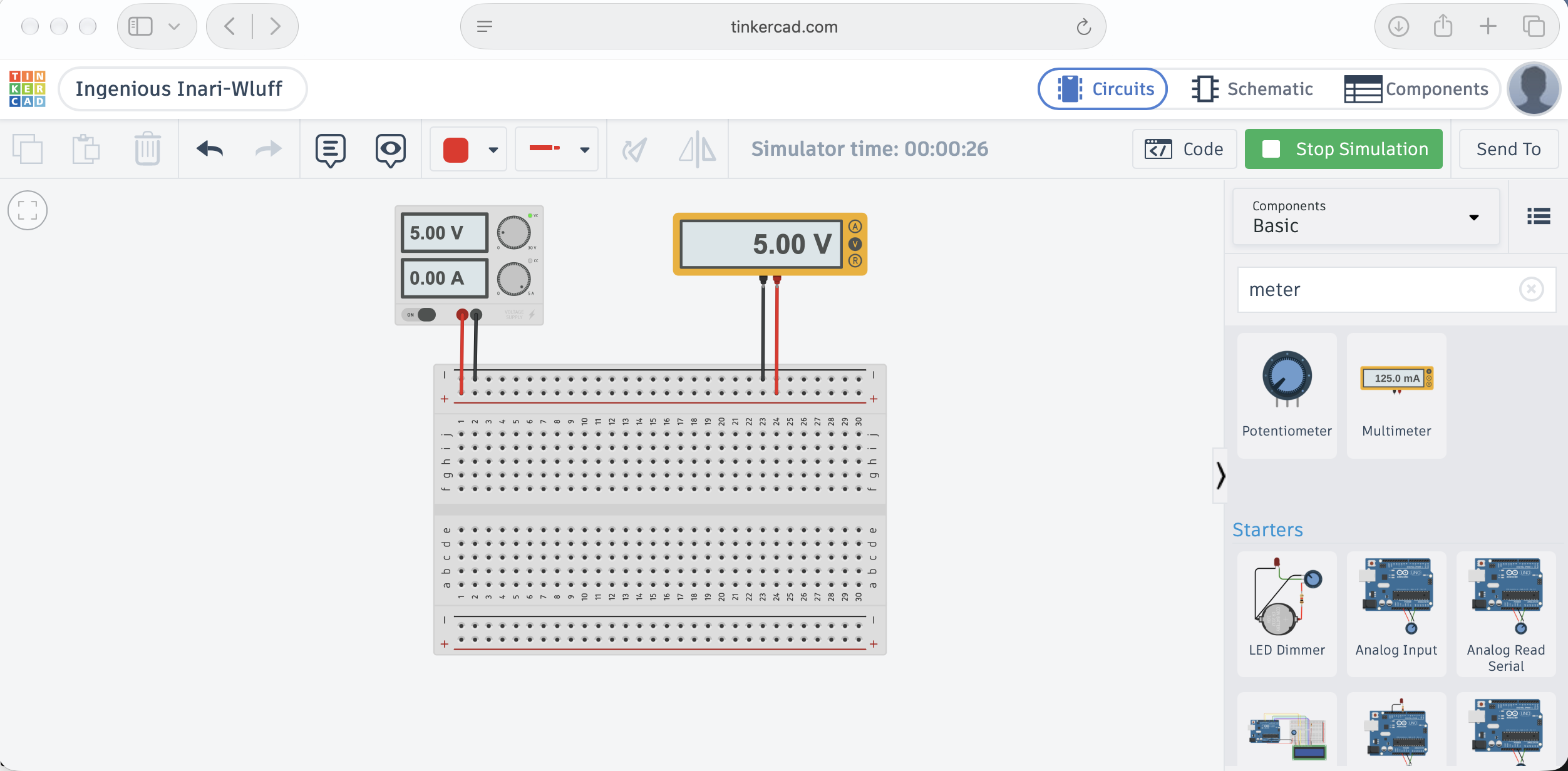
Task: Stop the running simulation
Action: point(1343,149)
